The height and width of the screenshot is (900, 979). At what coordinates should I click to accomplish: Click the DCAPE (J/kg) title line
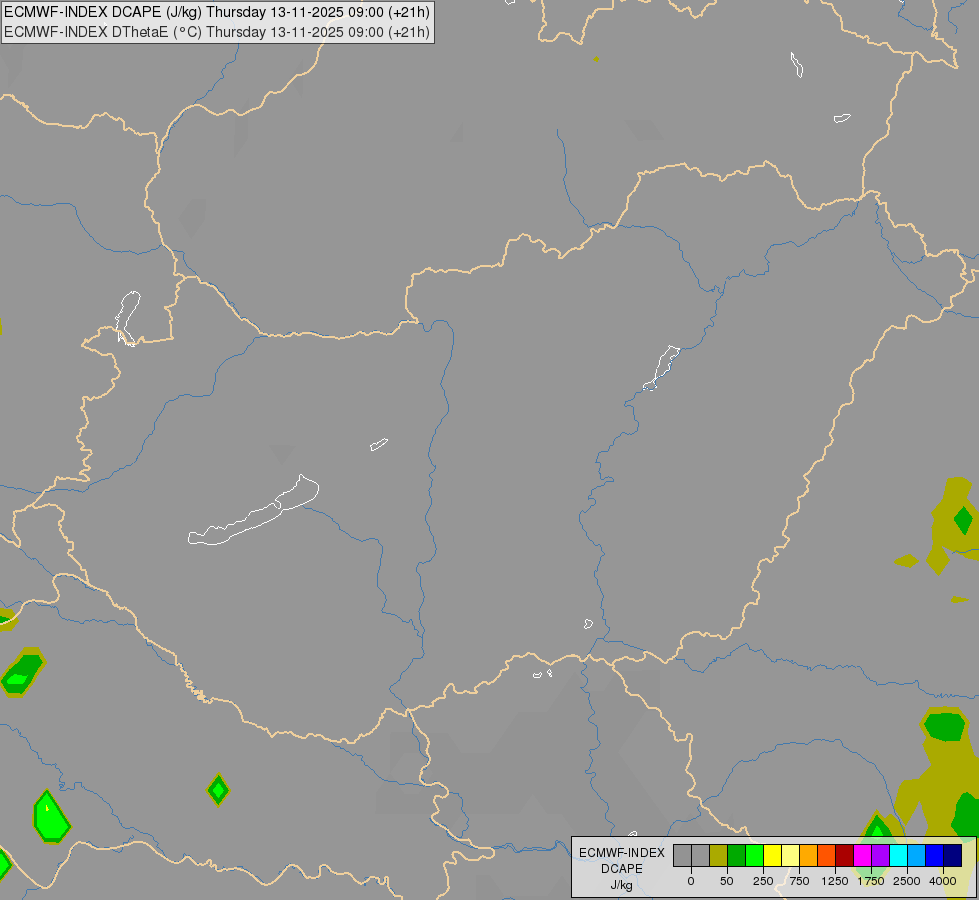[217, 12]
